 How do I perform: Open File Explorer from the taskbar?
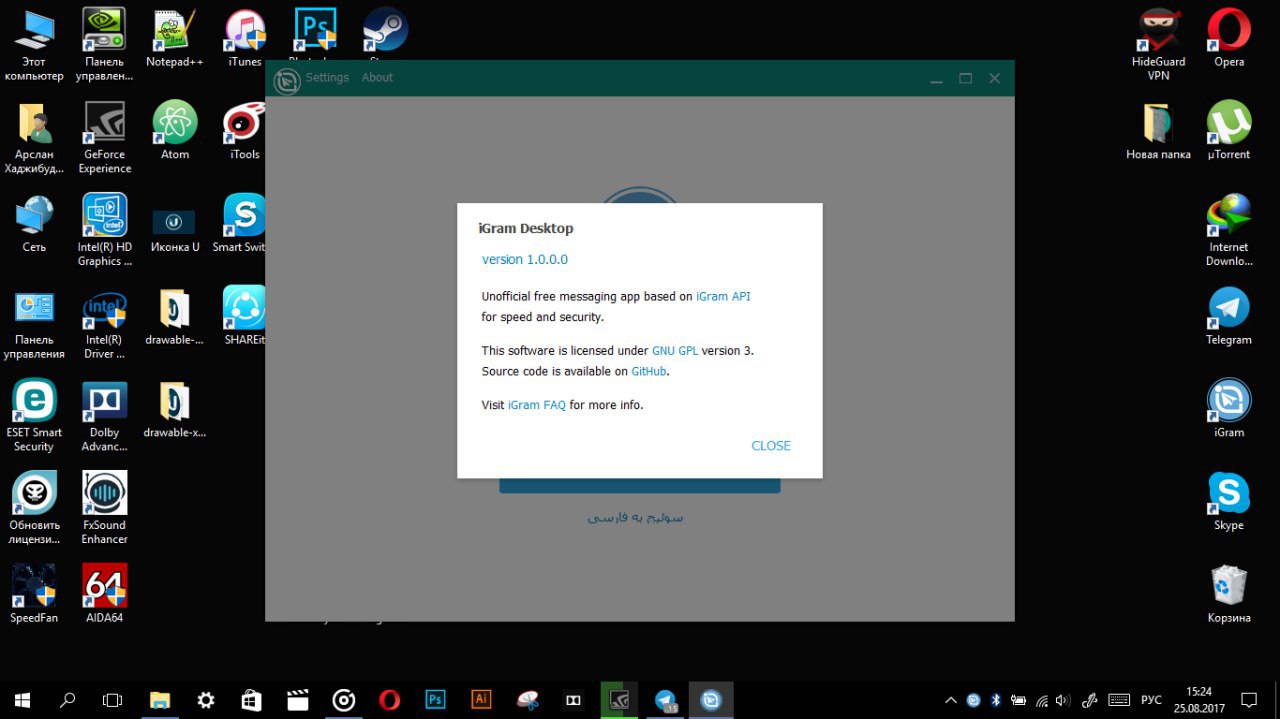point(160,700)
